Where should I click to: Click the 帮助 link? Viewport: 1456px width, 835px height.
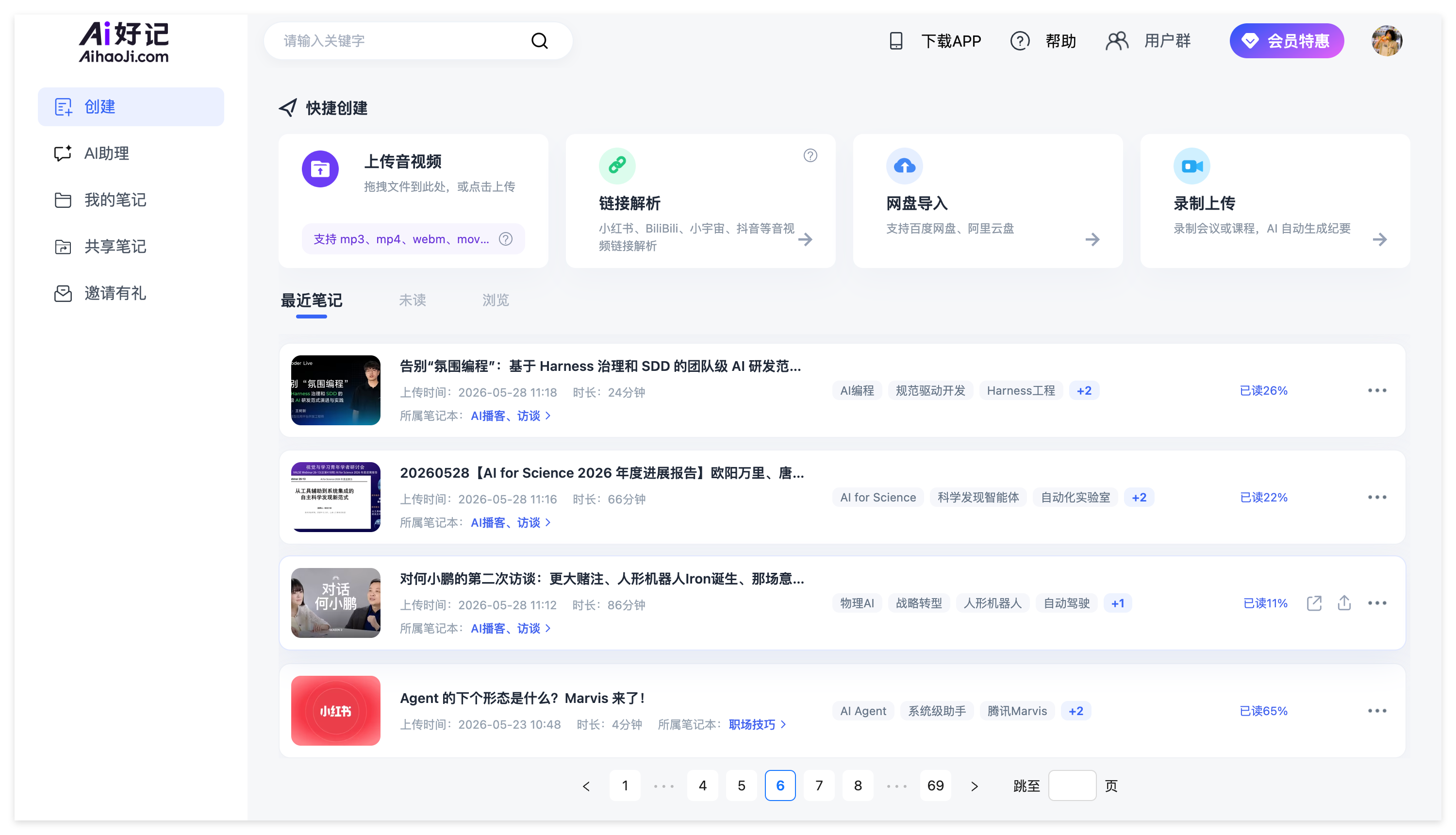1060,41
